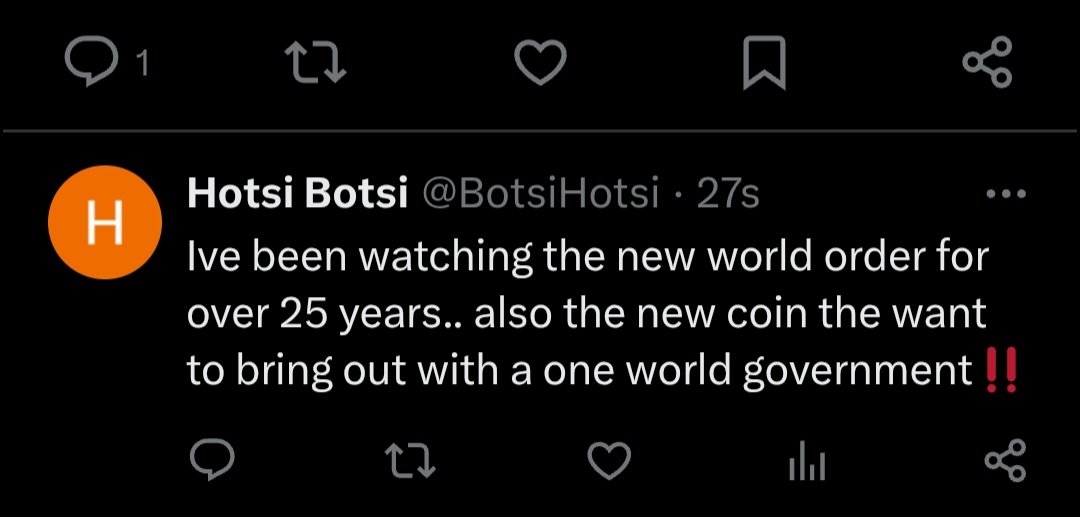Click the red double exclamation emoji

[1001, 370]
